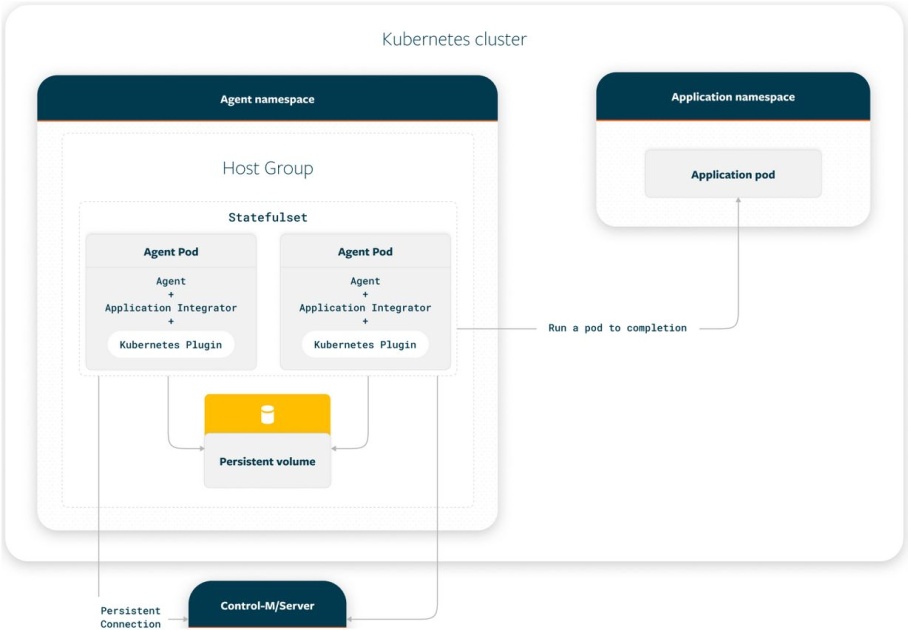Click the Statefulset label
Screen dimensions: 908x630
point(267,217)
